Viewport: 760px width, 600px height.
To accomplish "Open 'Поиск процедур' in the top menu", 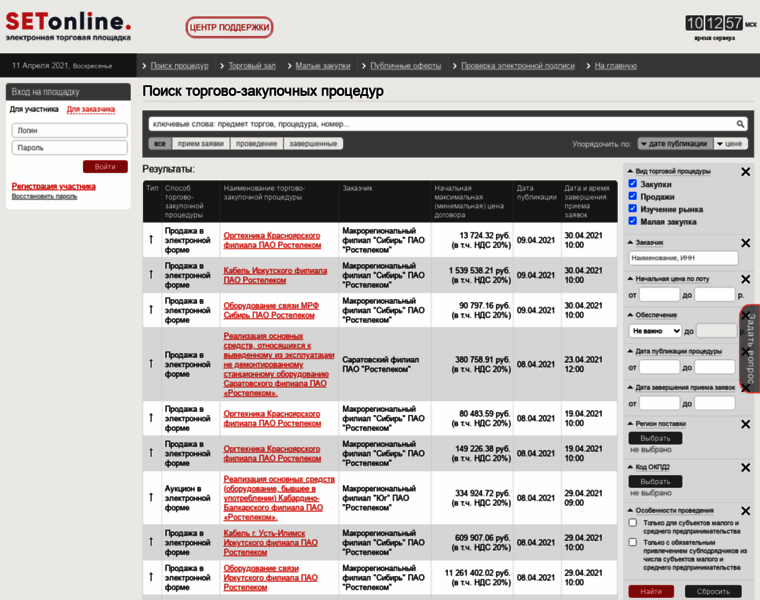I will 179,66.
